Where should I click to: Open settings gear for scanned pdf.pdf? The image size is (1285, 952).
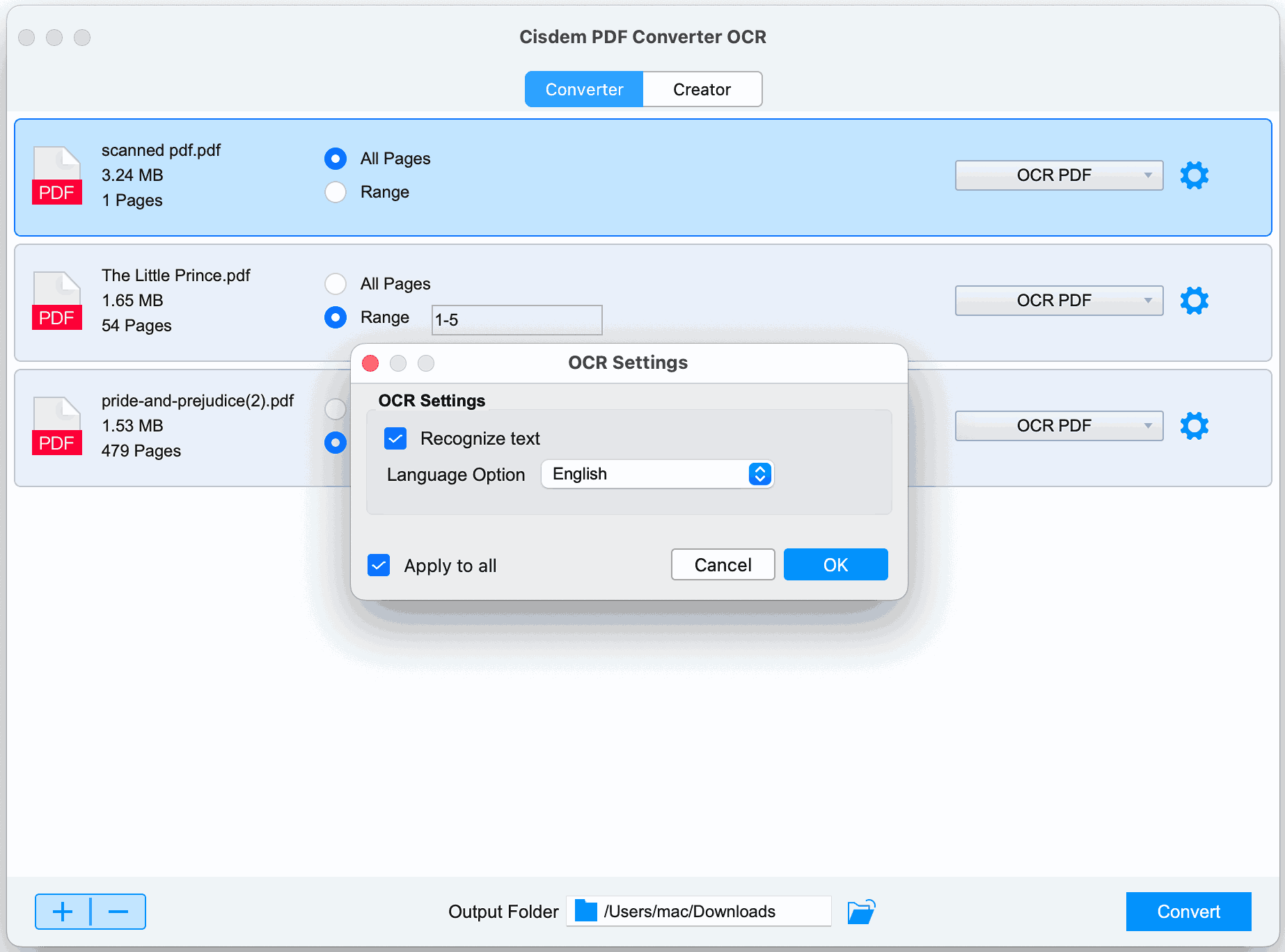tap(1194, 175)
